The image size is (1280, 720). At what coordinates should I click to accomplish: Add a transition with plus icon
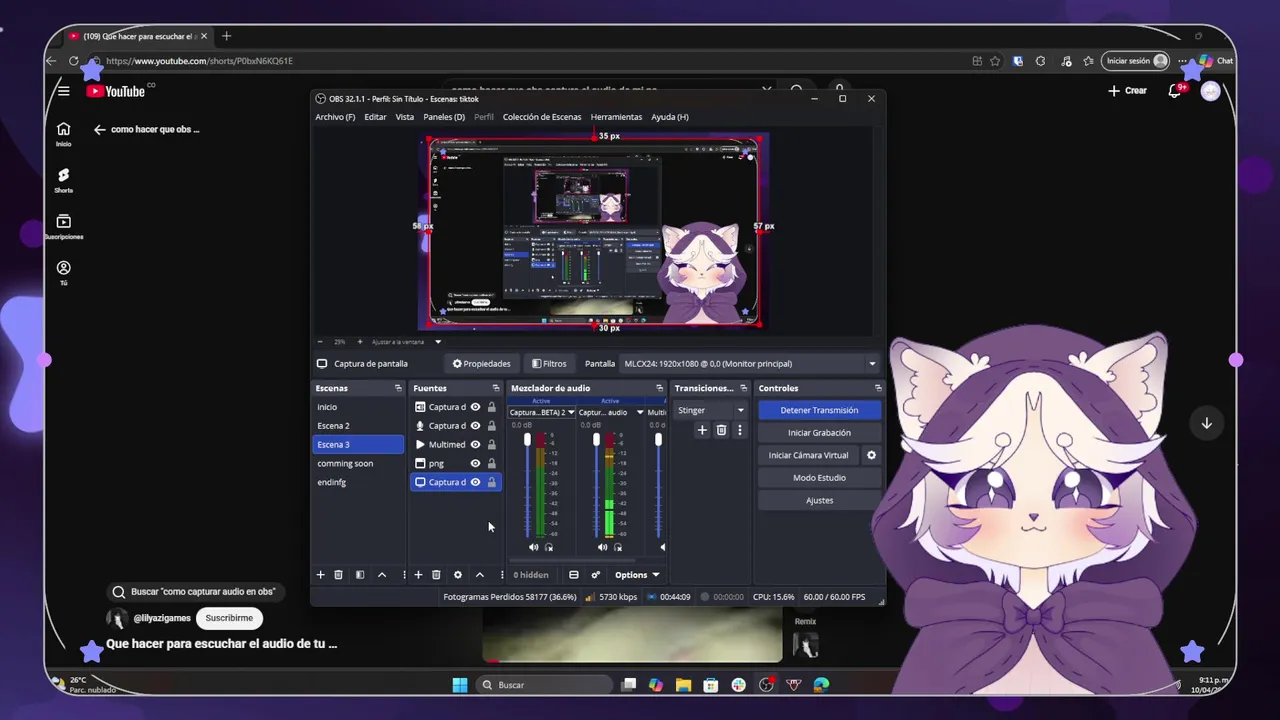coord(702,430)
